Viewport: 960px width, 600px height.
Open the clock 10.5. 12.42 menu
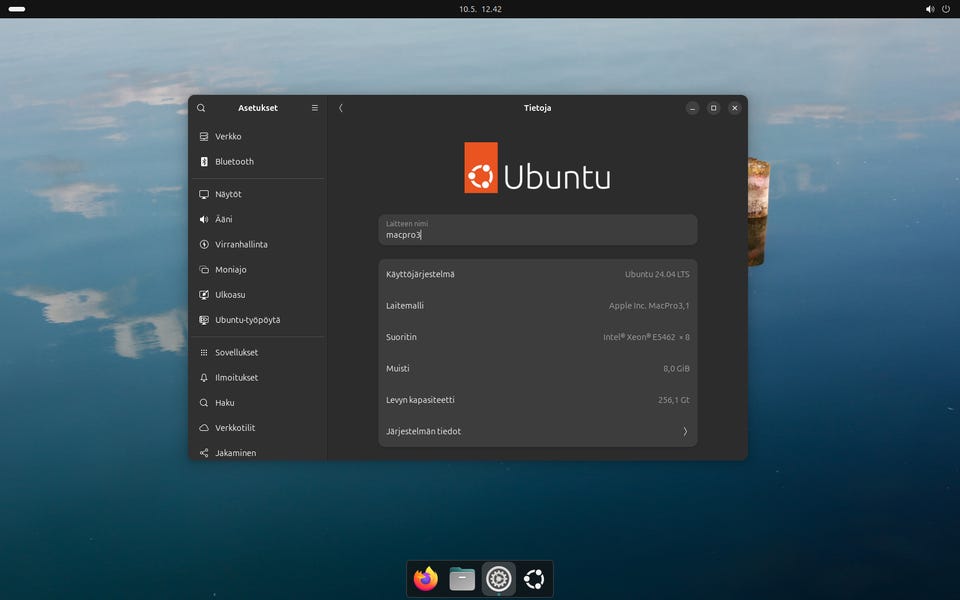coord(480,9)
